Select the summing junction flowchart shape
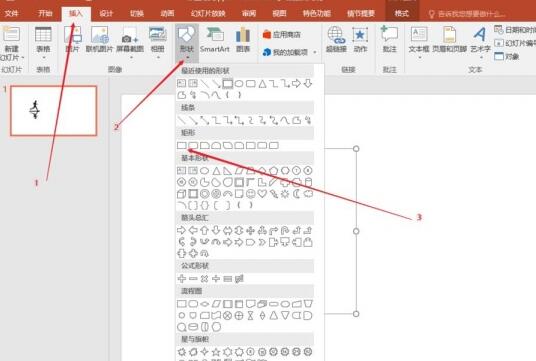The width and height of the screenshot is (536, 361). 228,315
